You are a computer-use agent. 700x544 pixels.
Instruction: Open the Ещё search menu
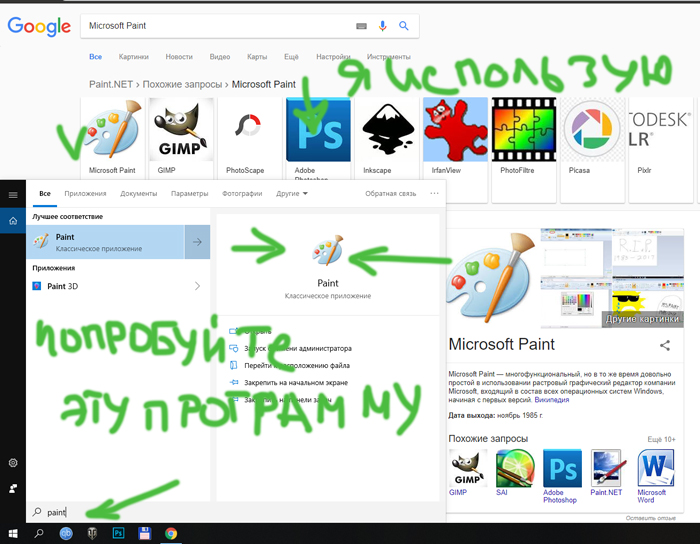291,57
